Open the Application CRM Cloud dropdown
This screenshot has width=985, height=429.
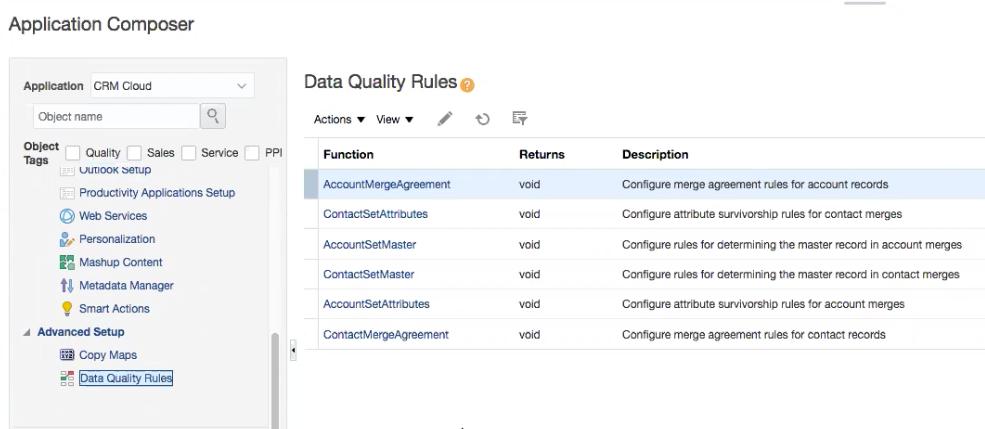[x=171, y=86]
